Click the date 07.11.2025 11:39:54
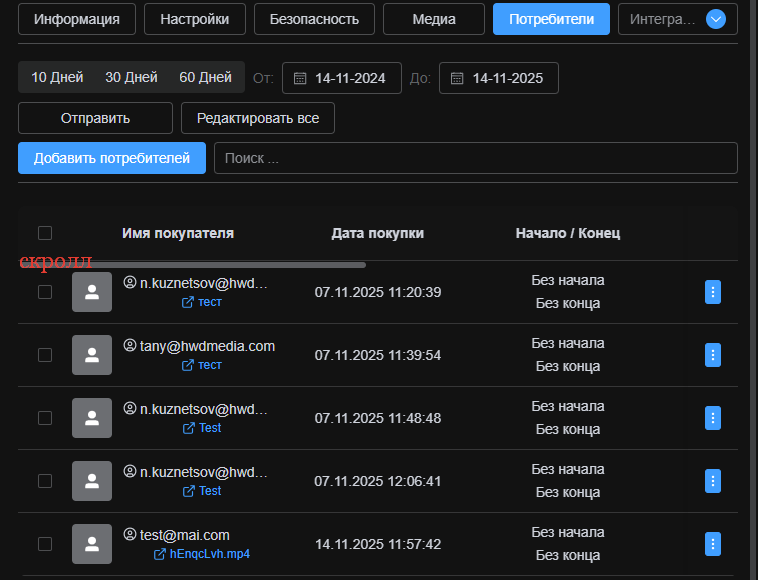The height and width of the screenshot is (580, 758). tap(378, 355)
